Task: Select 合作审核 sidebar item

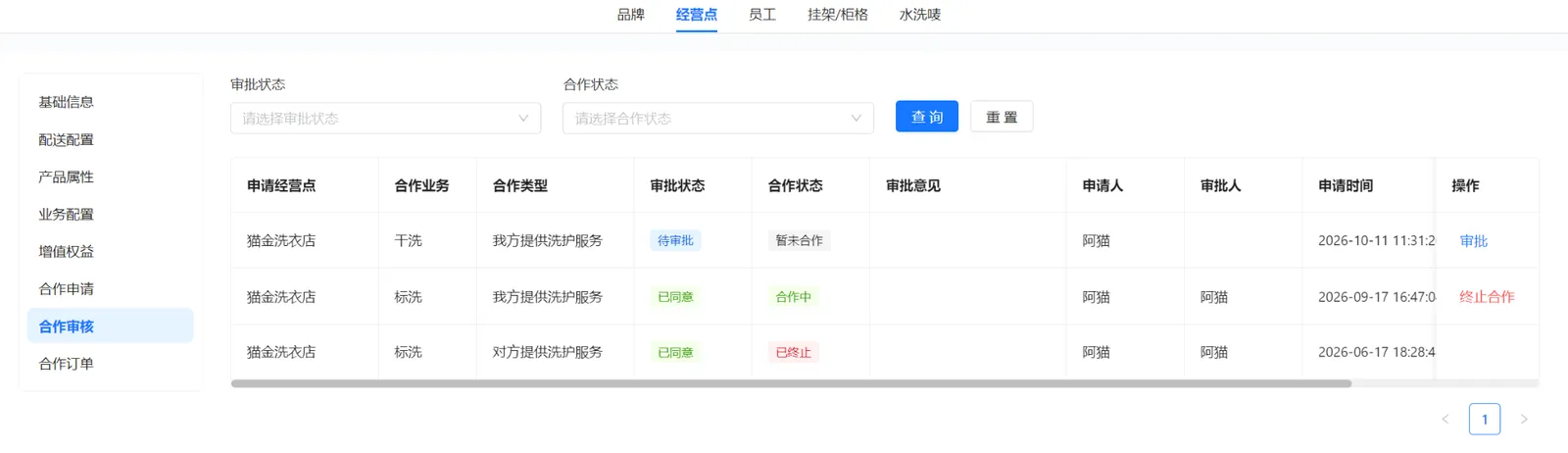Action: point(110,326)
